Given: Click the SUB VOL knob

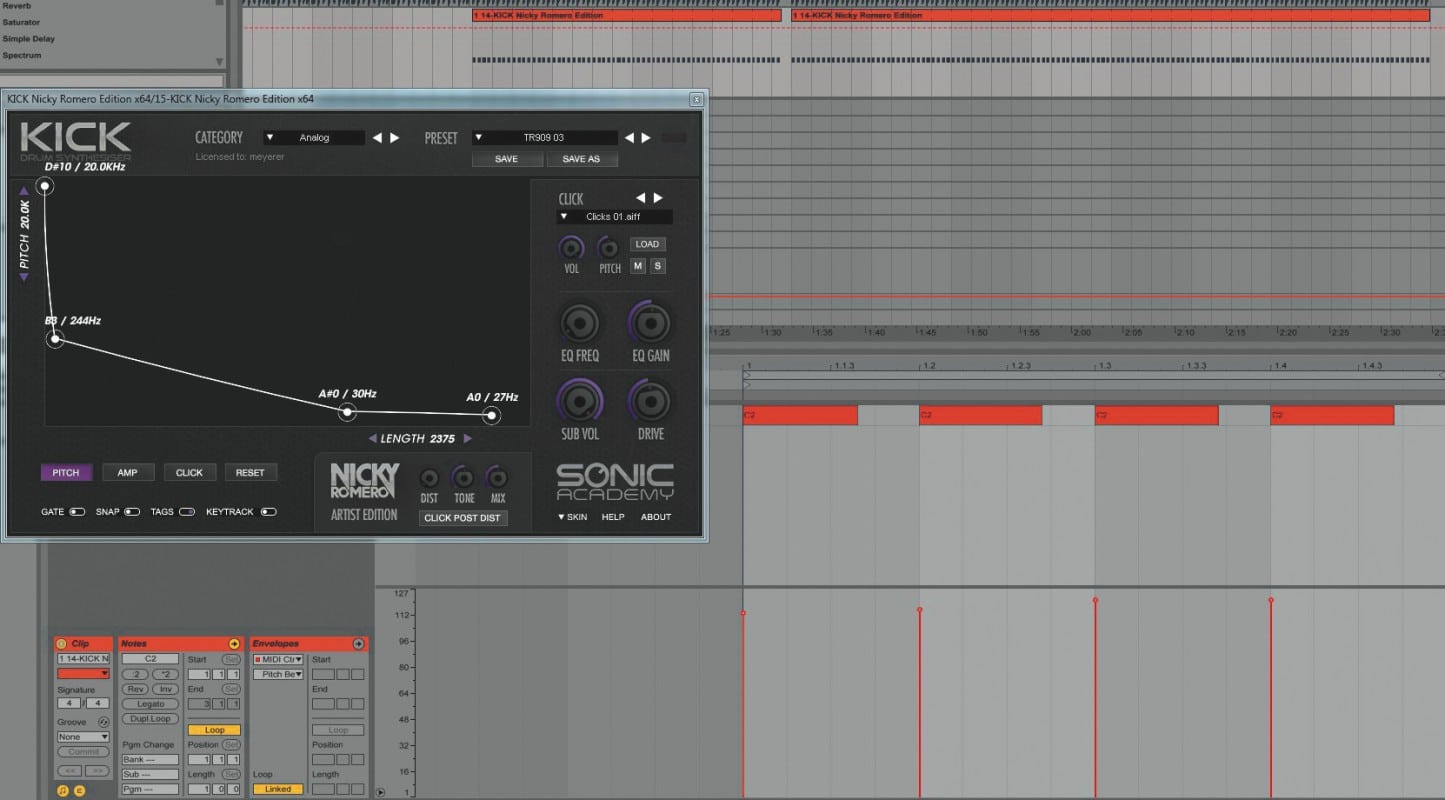Looking at the screenshot, I should 579,402.
